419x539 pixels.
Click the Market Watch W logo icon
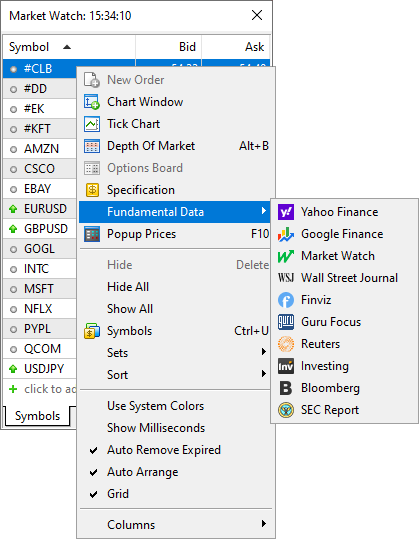click(286, 256)
